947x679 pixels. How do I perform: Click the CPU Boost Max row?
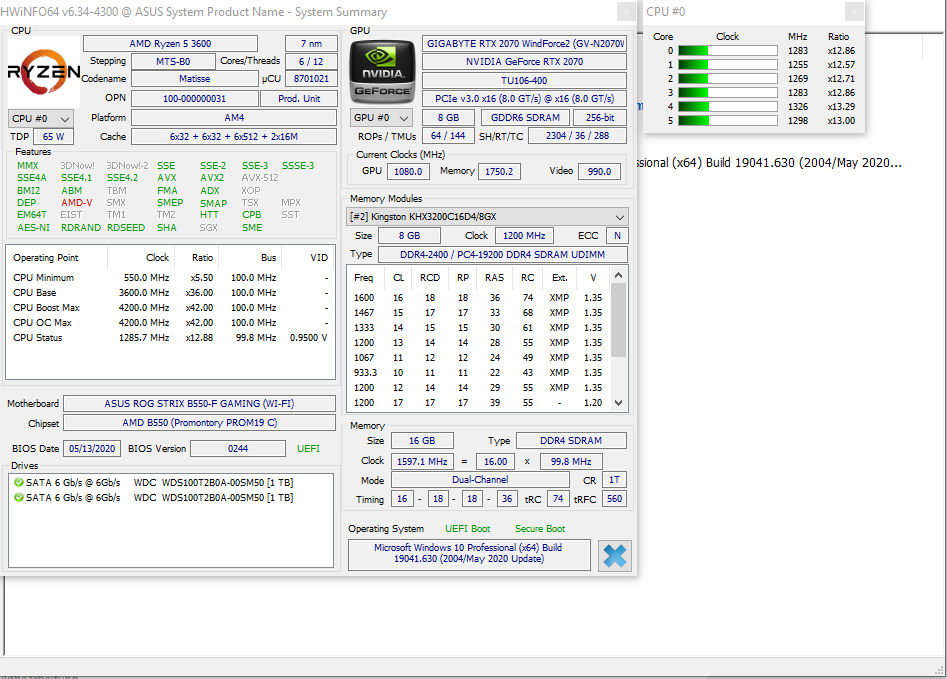170,307
